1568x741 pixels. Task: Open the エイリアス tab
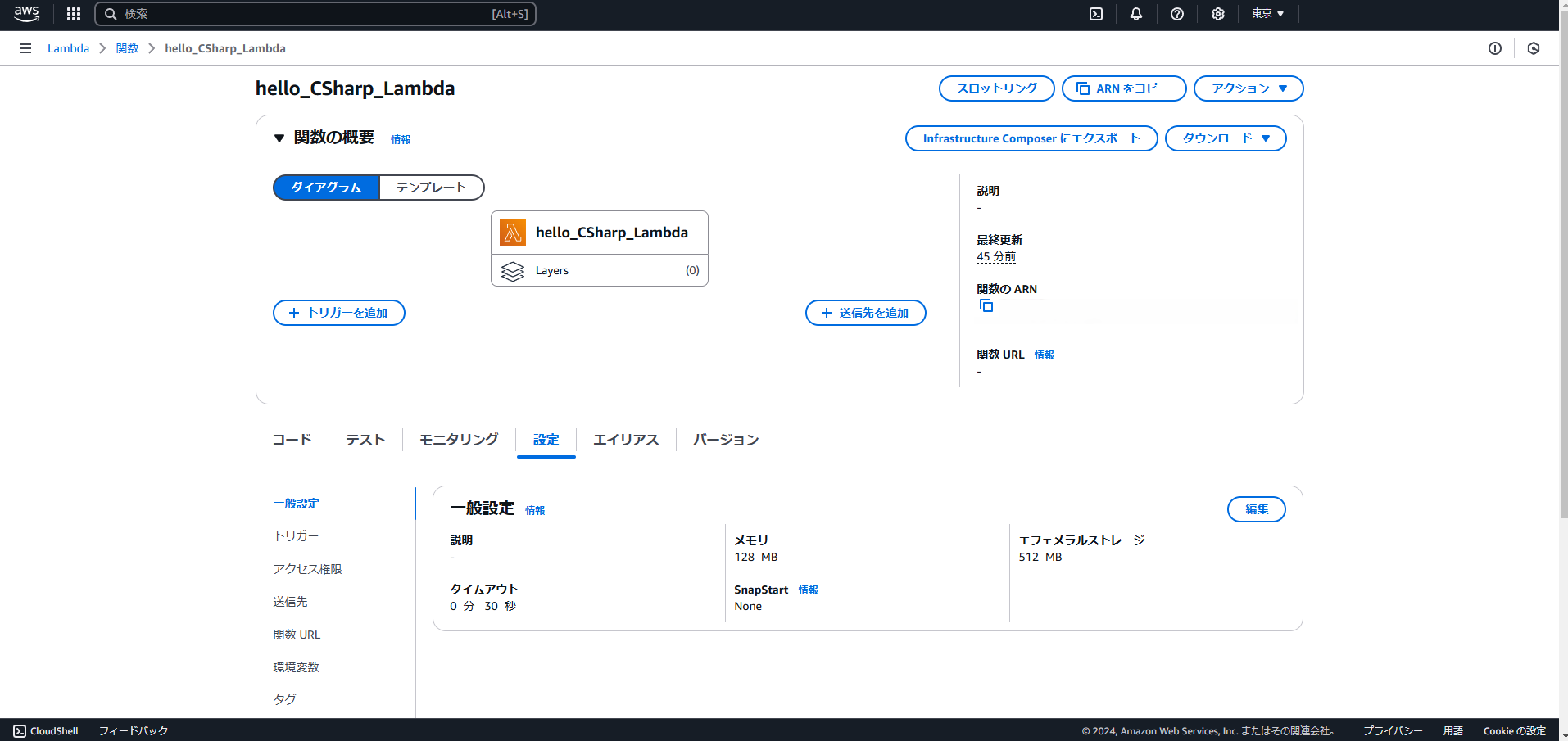coord(626,440)
